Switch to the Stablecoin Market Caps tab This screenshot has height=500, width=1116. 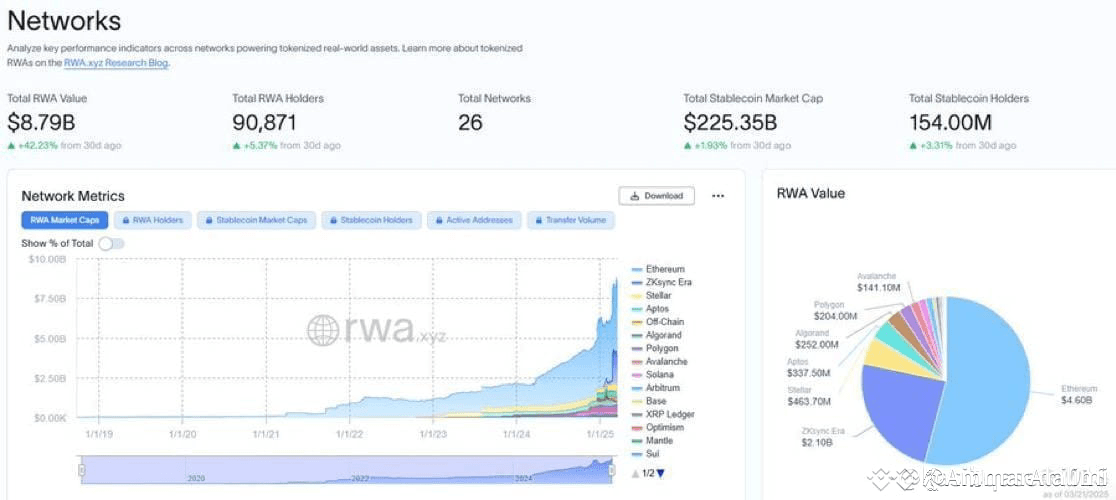point(256,220)
